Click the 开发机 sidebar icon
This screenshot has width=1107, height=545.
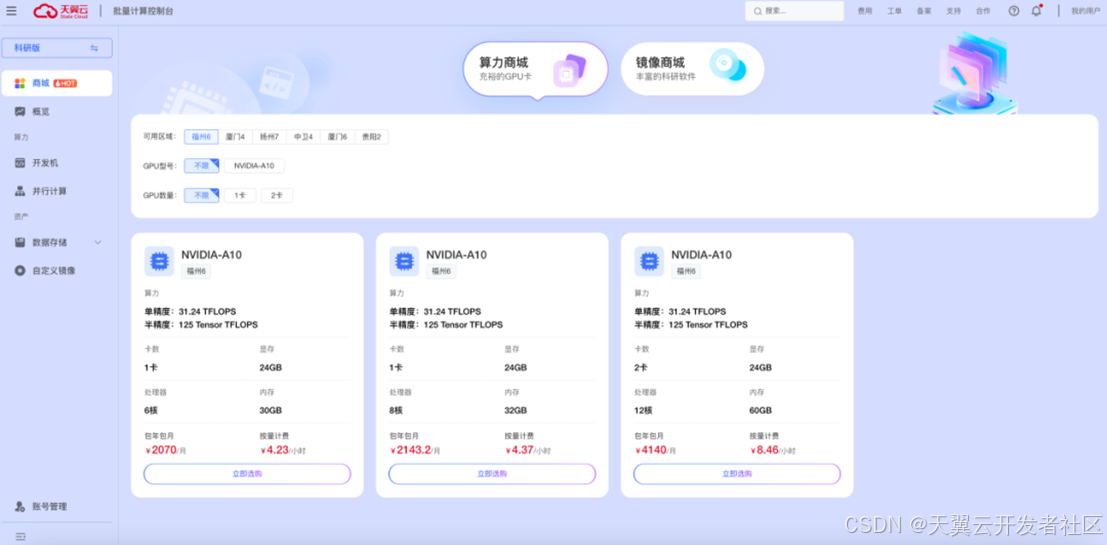point(20,163)
